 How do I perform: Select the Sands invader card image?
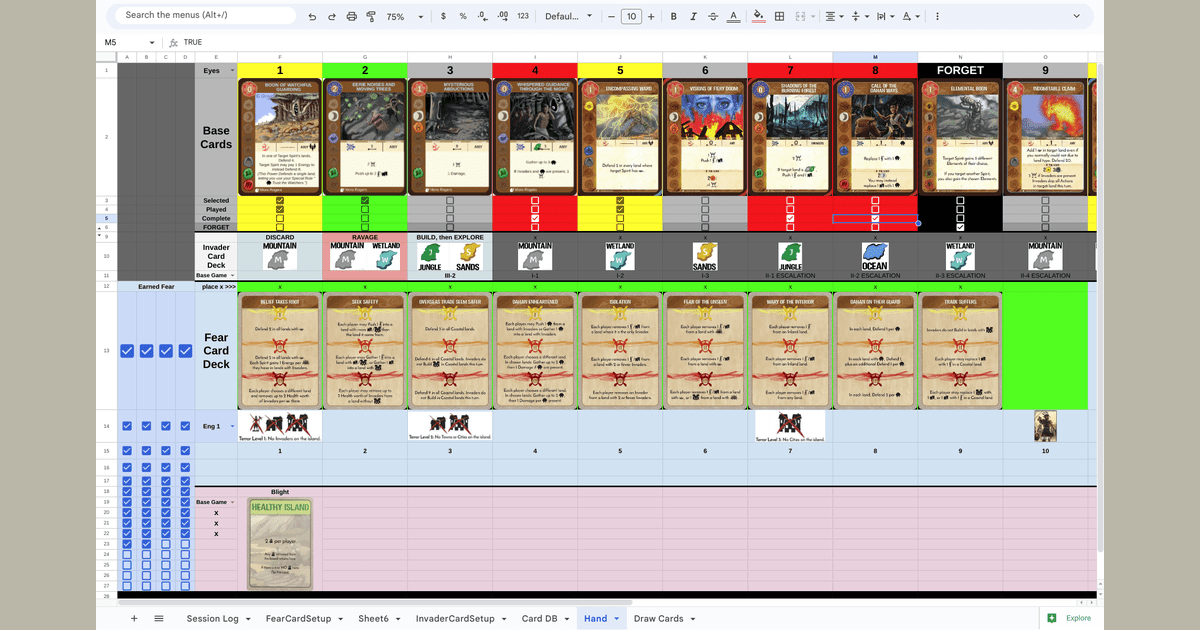tap(705, 255)
